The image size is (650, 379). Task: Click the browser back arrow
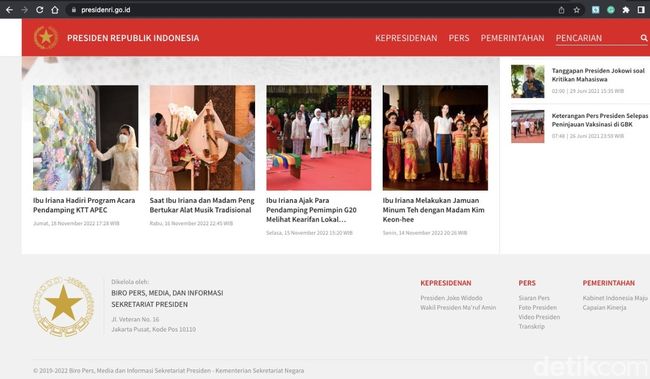pyautogui.click(x=9, y=10)
